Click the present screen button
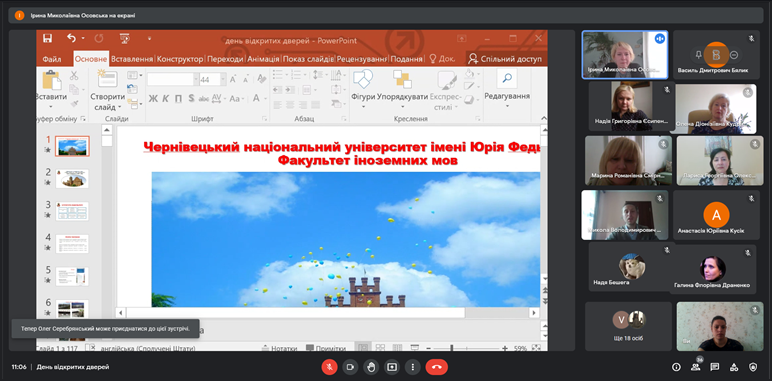Screen dimensions: 772x381 (x=392, y=367)
